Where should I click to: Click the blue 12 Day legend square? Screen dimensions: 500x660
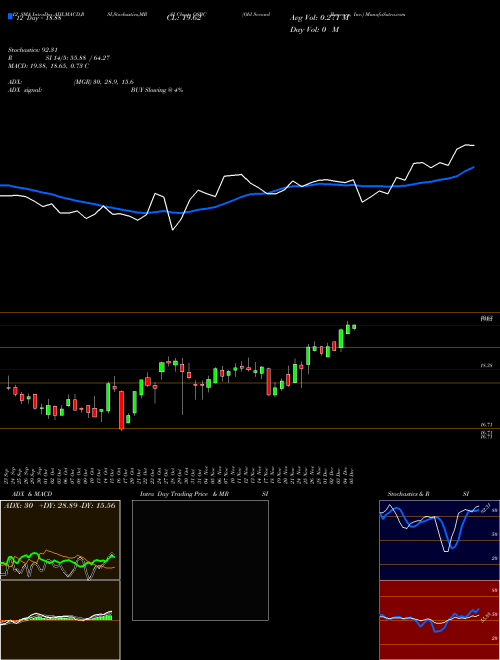pos(10,16)
